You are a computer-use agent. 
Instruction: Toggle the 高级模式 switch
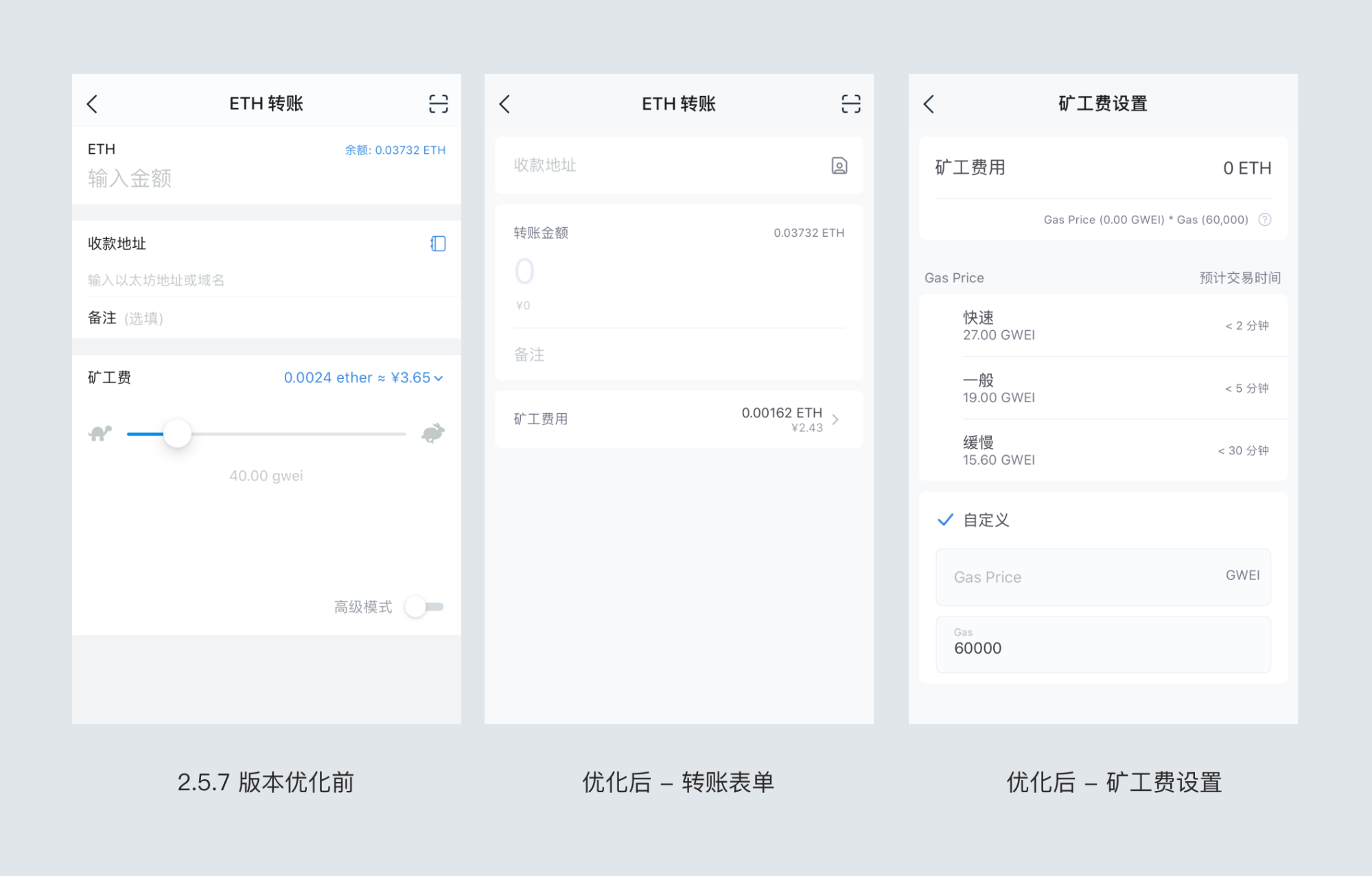[x=425, y=607]
